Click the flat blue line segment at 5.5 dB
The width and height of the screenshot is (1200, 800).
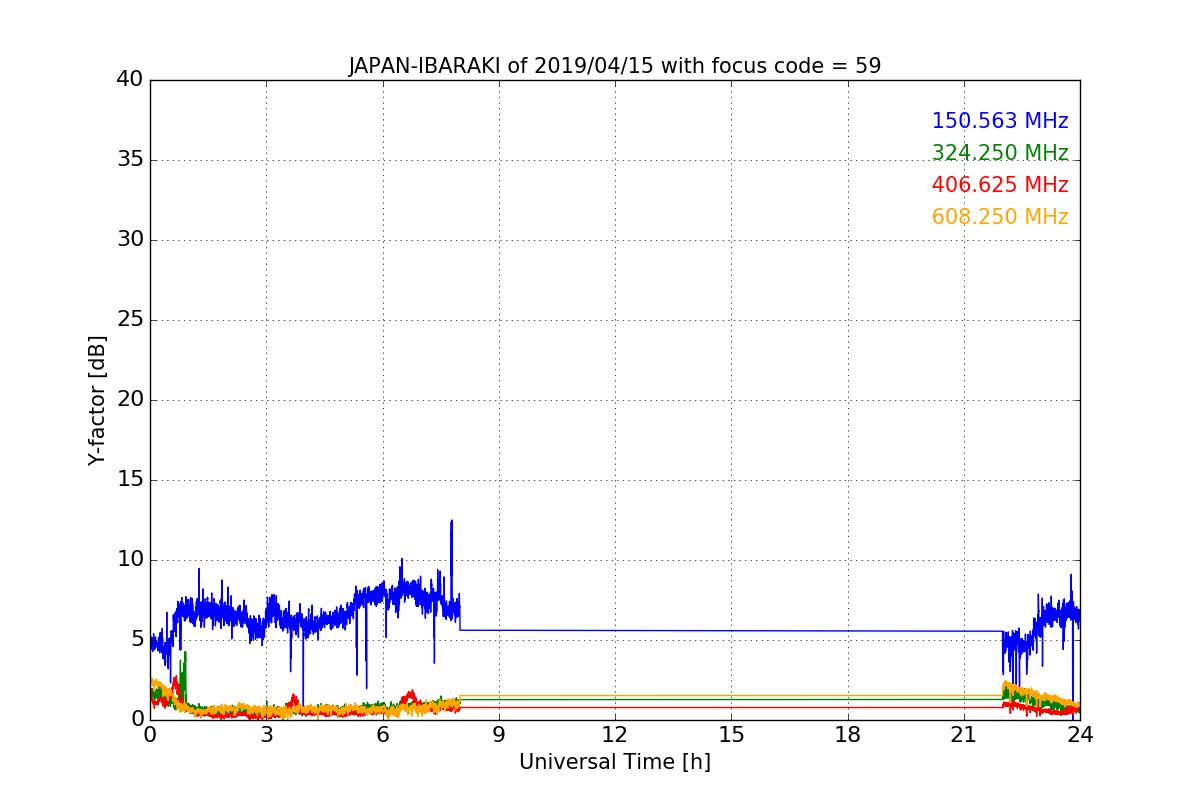(x=731, y=631)
